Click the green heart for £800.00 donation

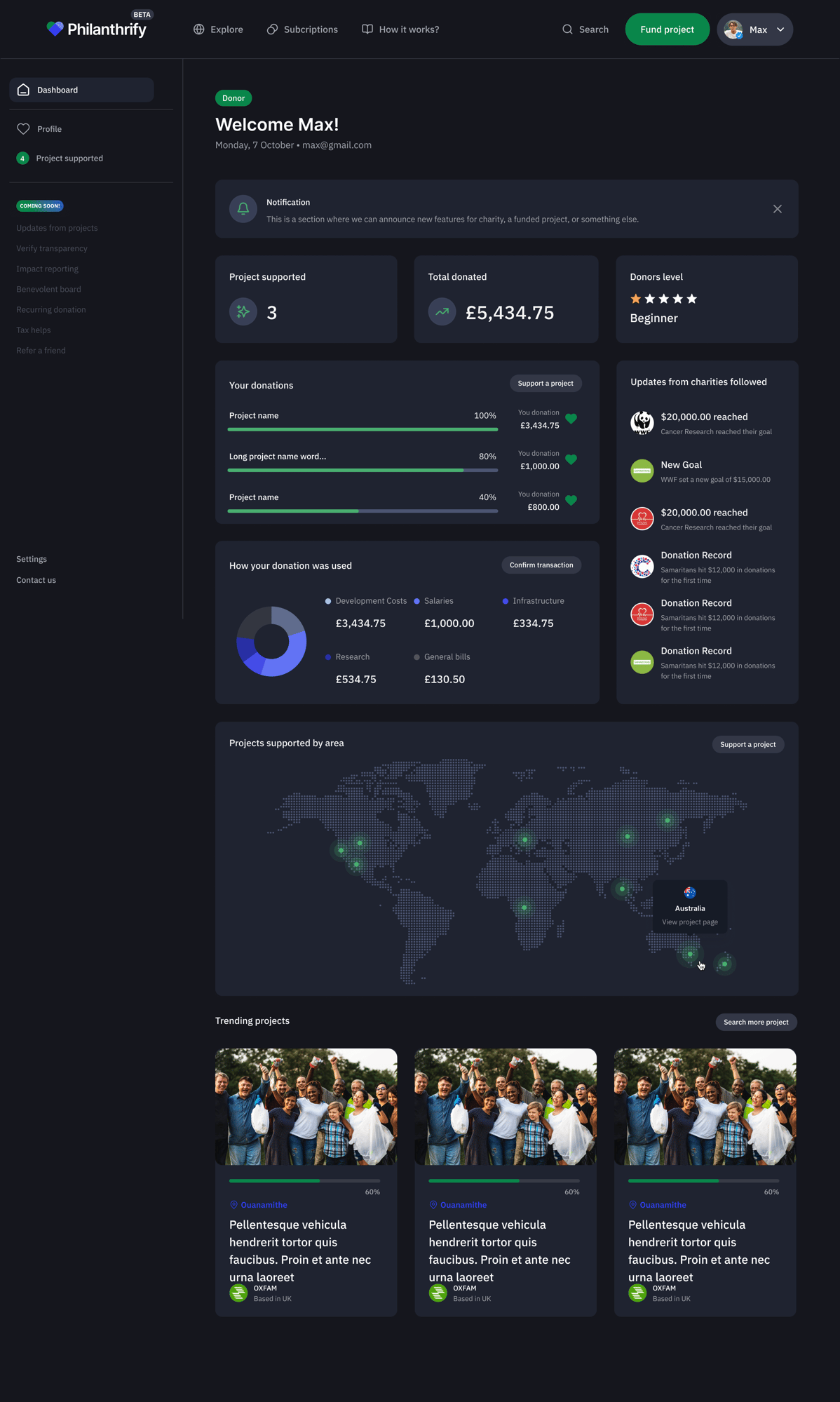pos(571,500)
